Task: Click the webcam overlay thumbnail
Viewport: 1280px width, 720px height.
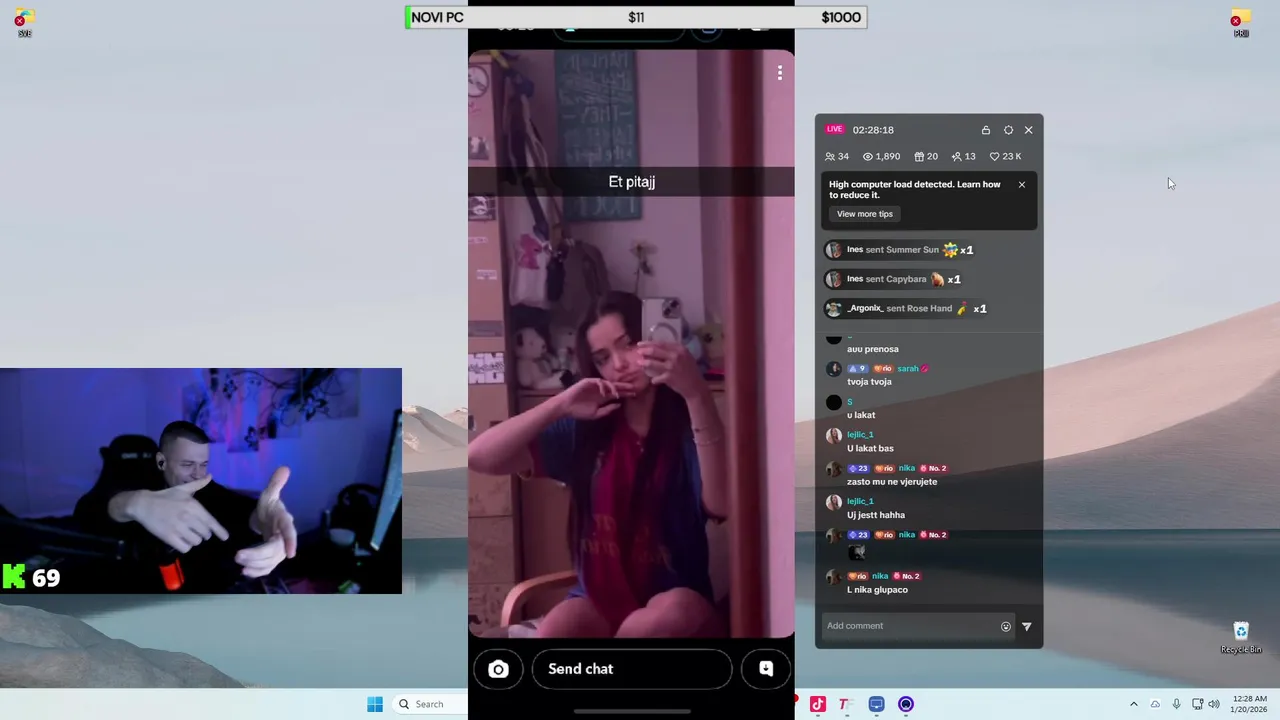Action: [x=201, y=481]
